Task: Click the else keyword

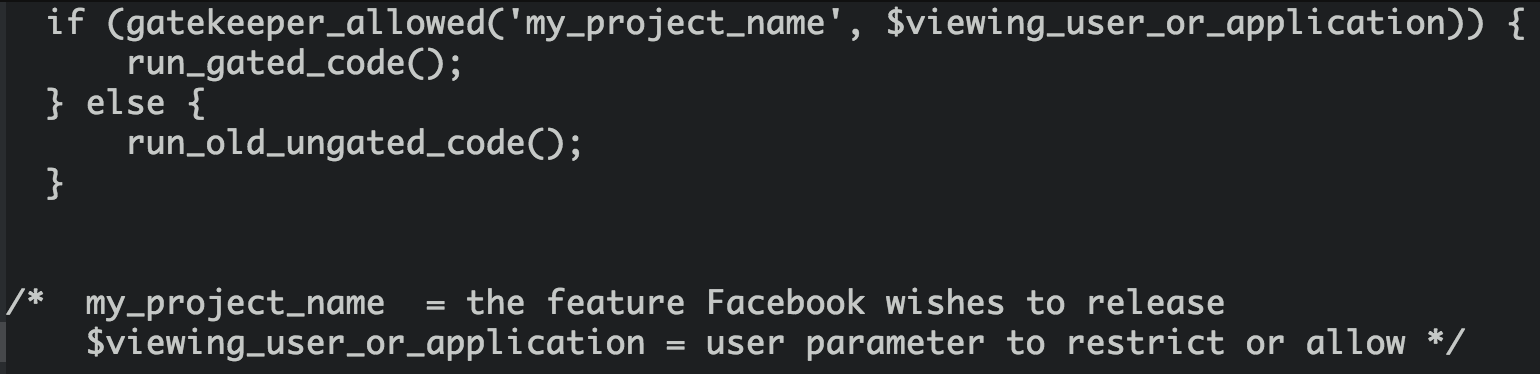Action: pos(126,104)
